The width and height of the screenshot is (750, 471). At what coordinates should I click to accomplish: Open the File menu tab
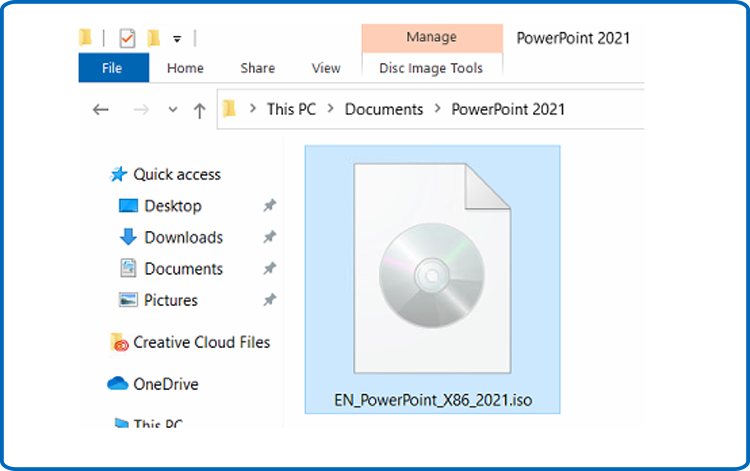113,68
